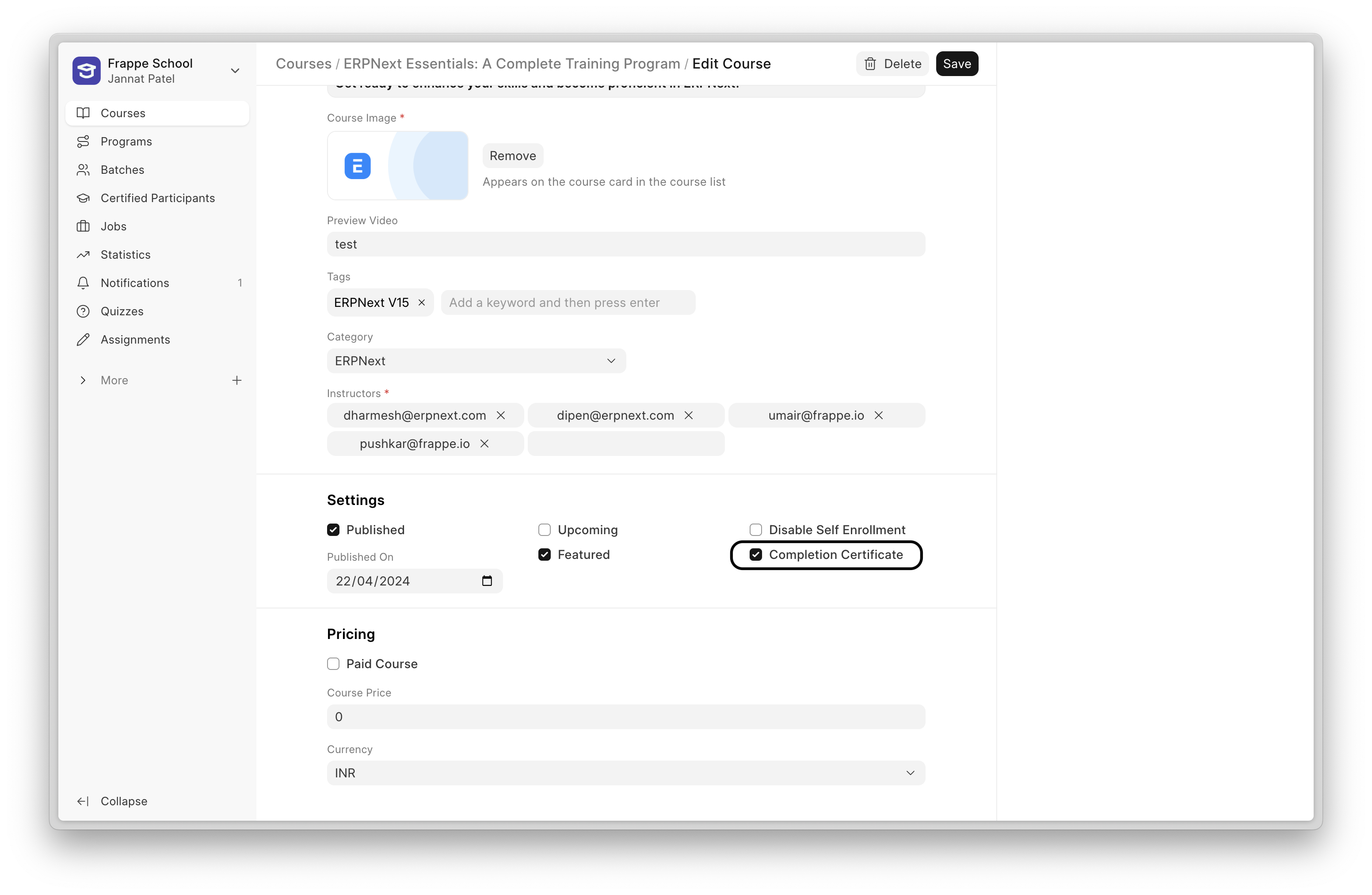The height and width of the screenshot is (895, 1372).
Task: Open the Currency dropdown showing INR
Action: 625,773
